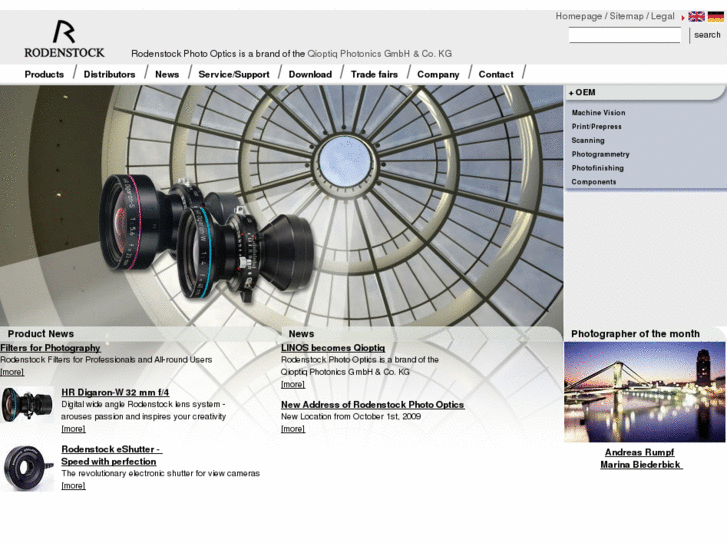
Task: Open the News menu item
Action: click(167, 74)
